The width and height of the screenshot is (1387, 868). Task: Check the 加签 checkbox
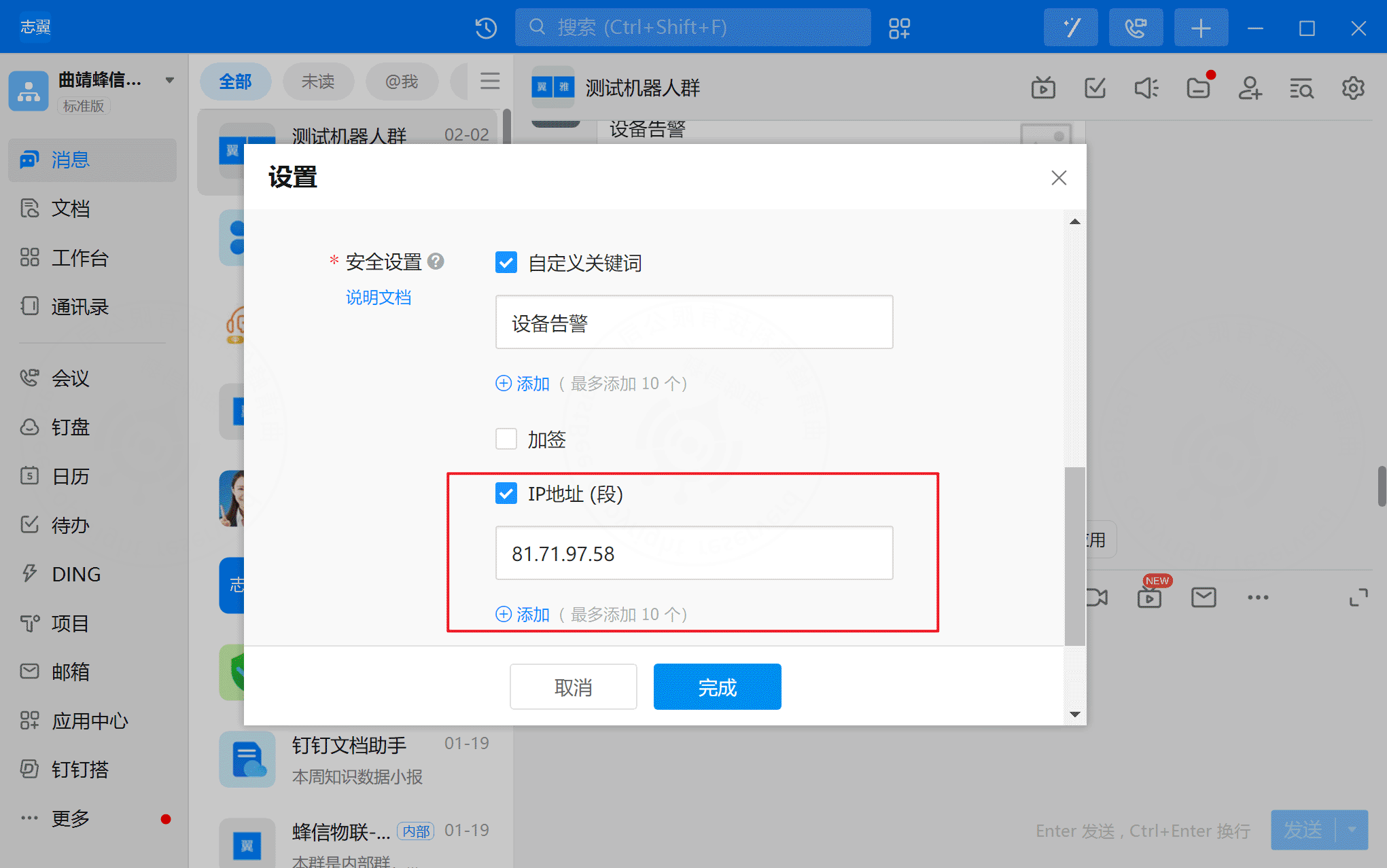click(506, 439)
